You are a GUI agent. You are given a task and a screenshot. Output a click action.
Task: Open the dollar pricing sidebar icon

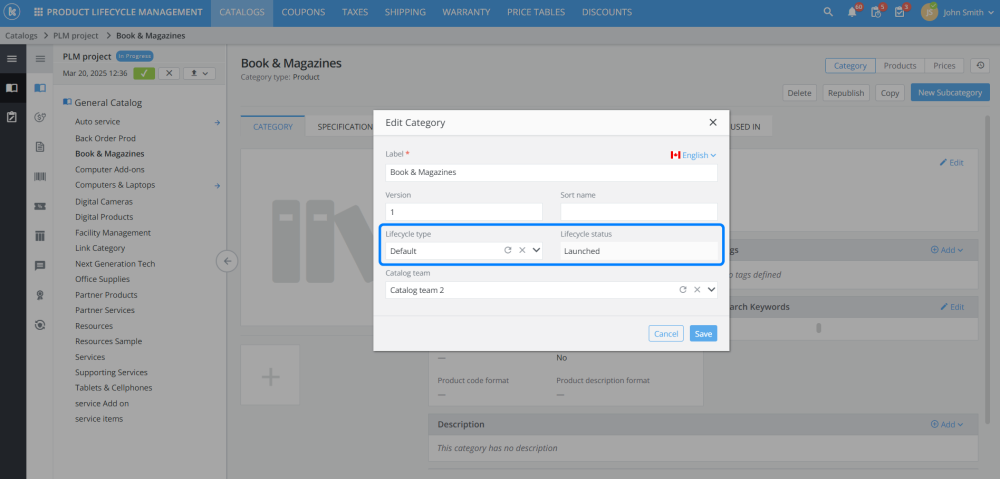pos(40,117)
